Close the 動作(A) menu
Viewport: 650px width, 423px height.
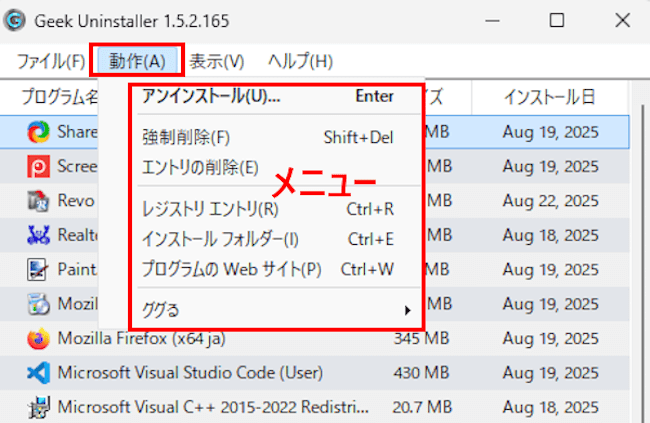tap(137, 61)
